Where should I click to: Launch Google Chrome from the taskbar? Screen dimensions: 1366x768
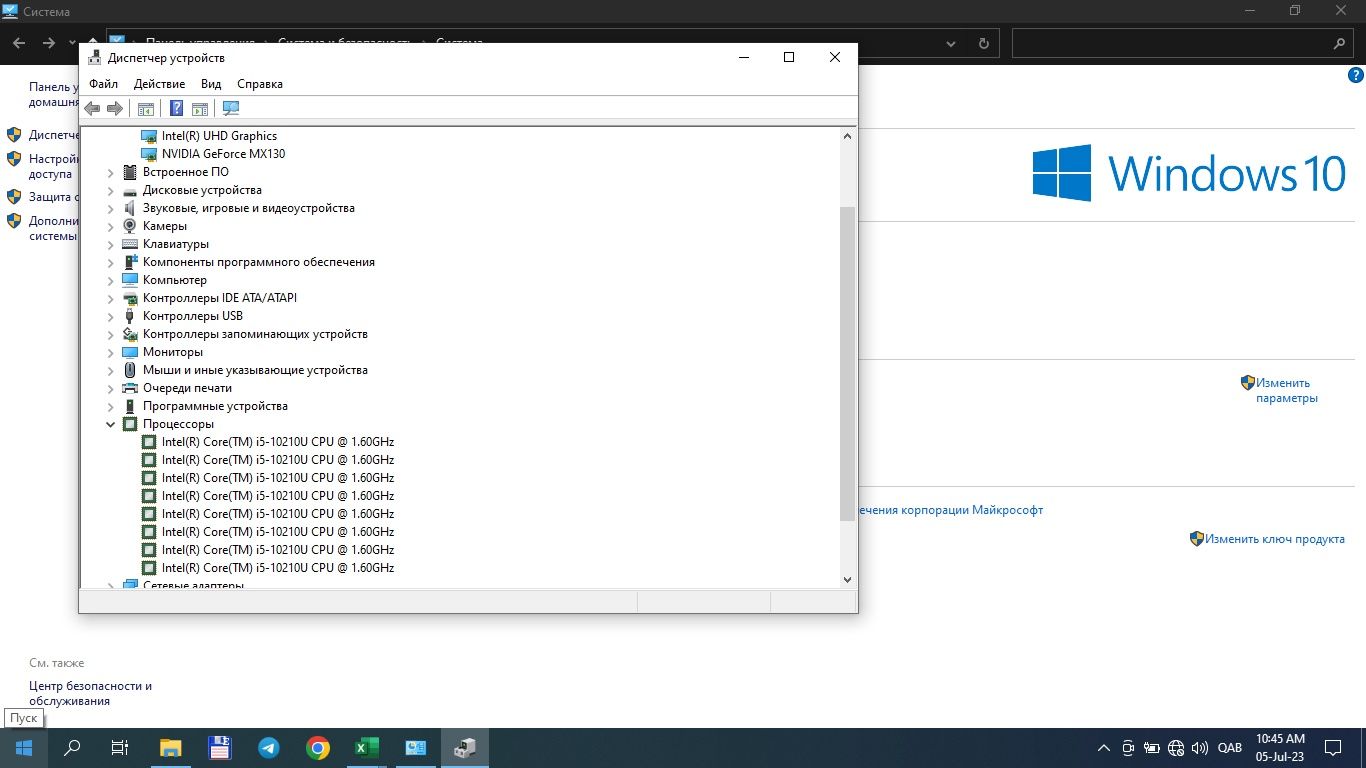tap(318, 748)
